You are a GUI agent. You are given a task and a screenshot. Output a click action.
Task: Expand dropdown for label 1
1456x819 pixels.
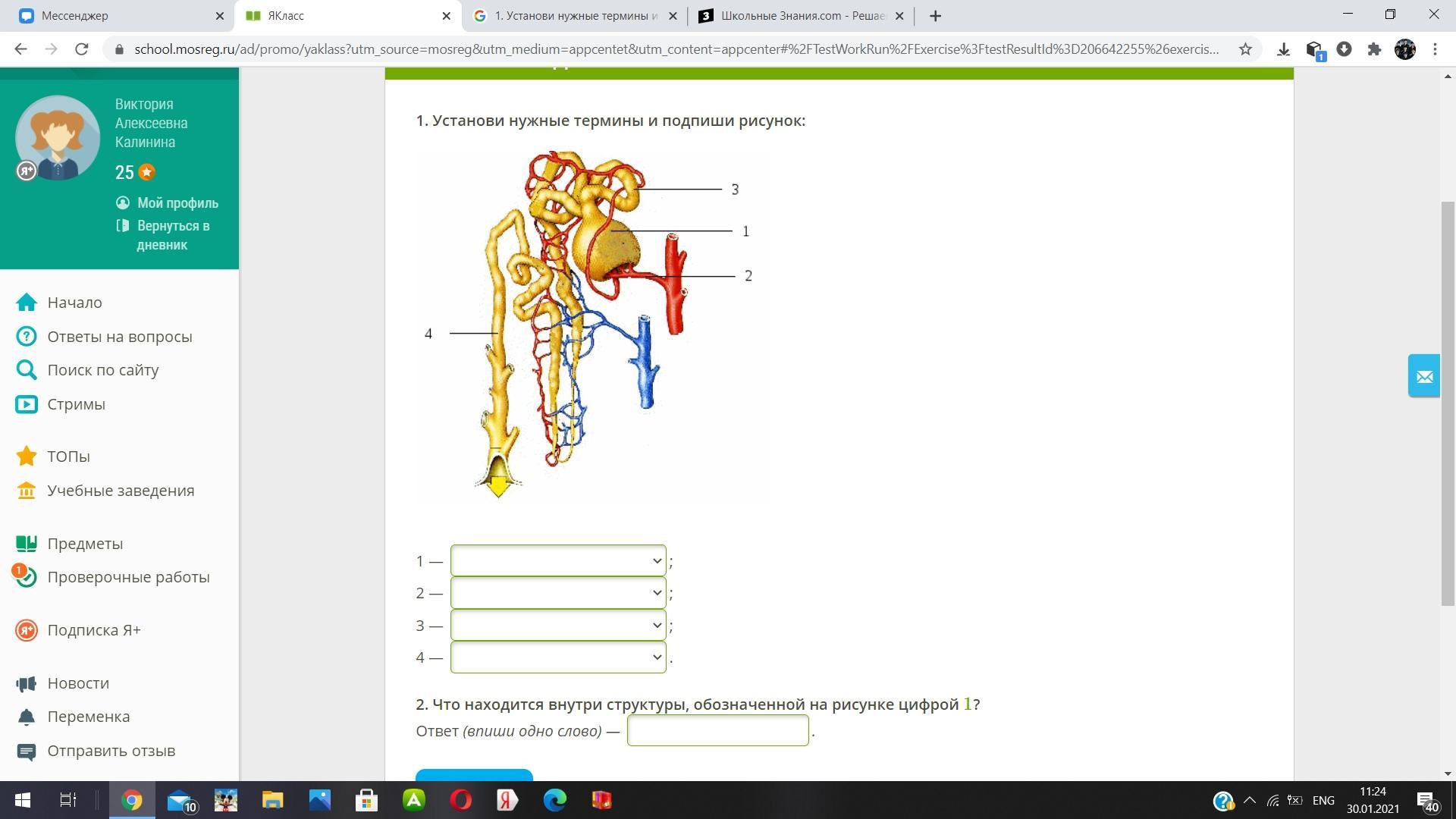[x=558, y=561]
